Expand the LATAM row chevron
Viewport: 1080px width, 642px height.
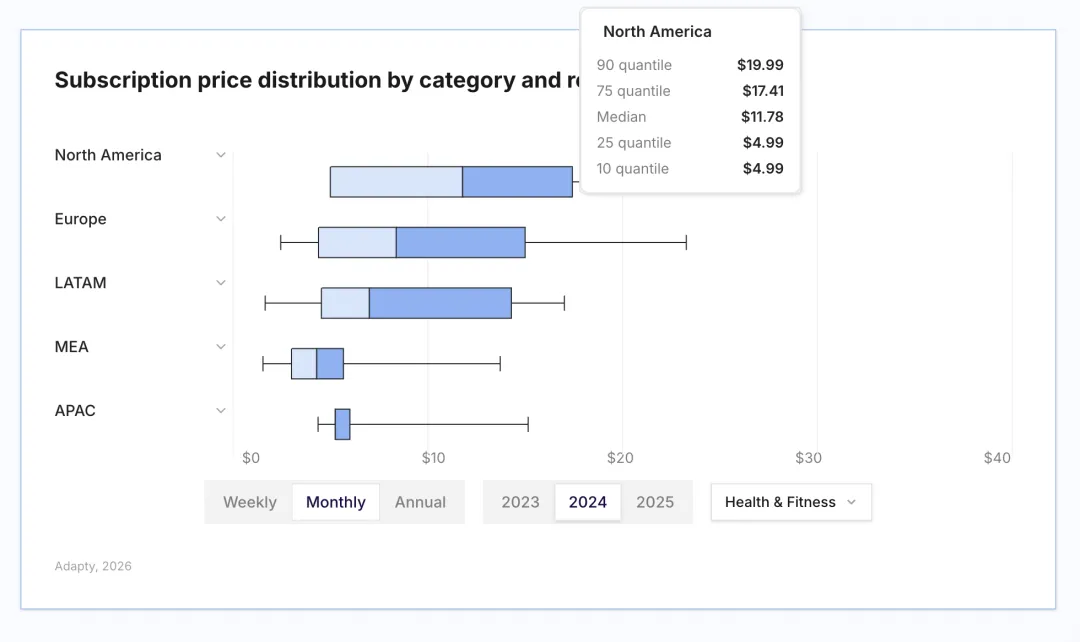click(x=221, y=283)
